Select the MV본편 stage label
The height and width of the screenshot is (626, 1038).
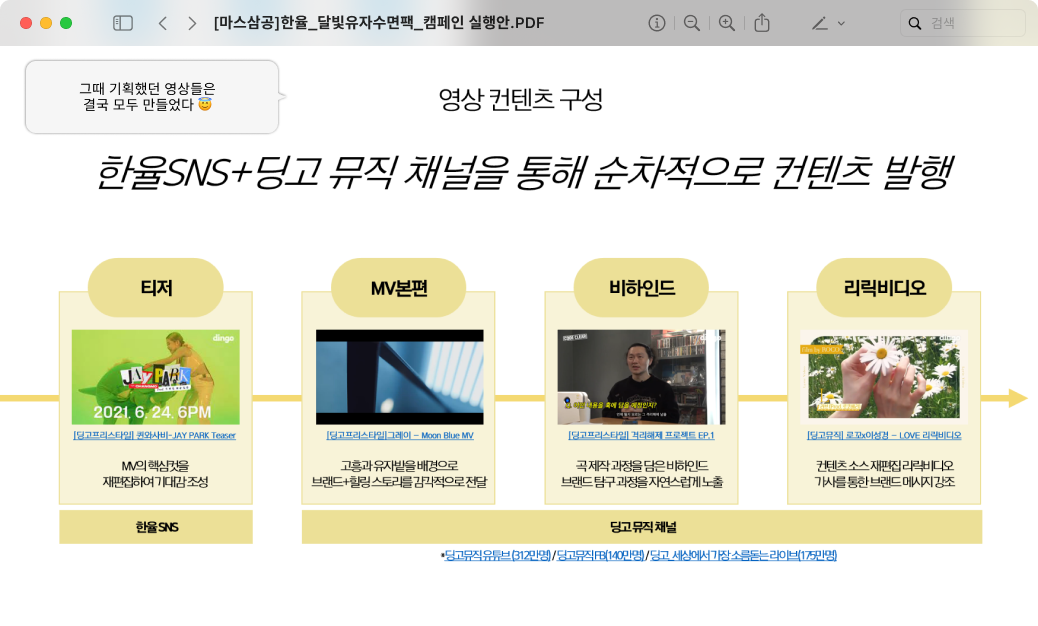[399, 288]
